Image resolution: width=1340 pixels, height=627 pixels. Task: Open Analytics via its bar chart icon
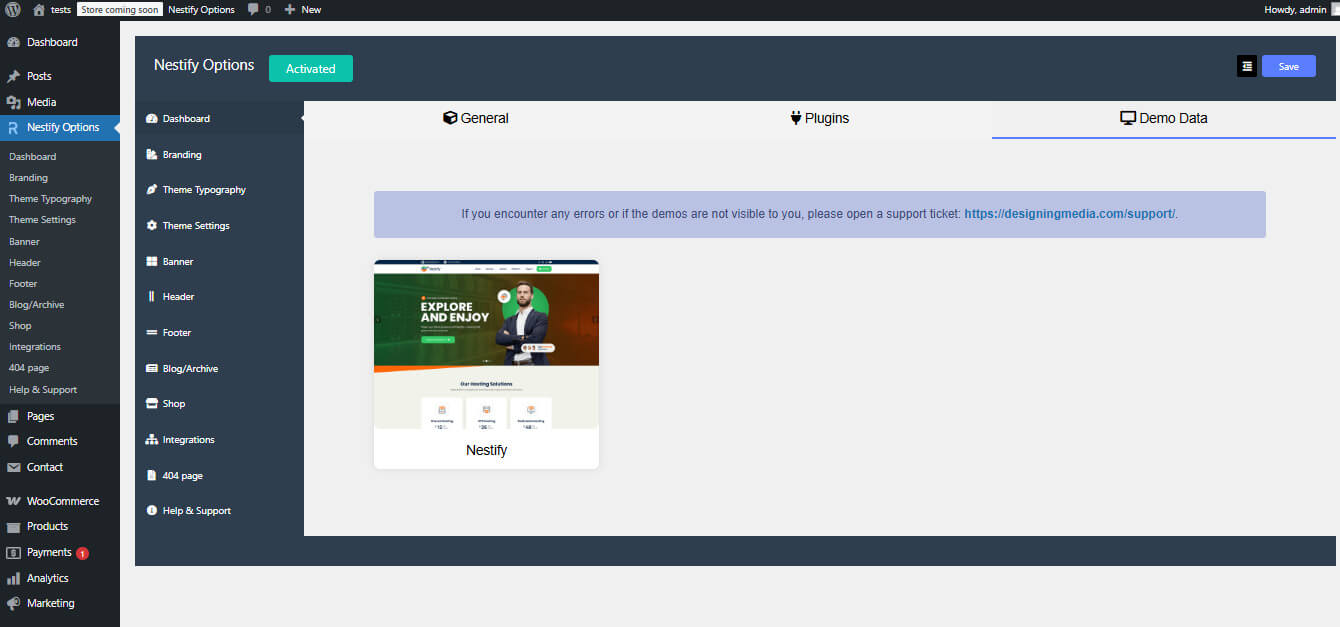click(x=13, y=578)
